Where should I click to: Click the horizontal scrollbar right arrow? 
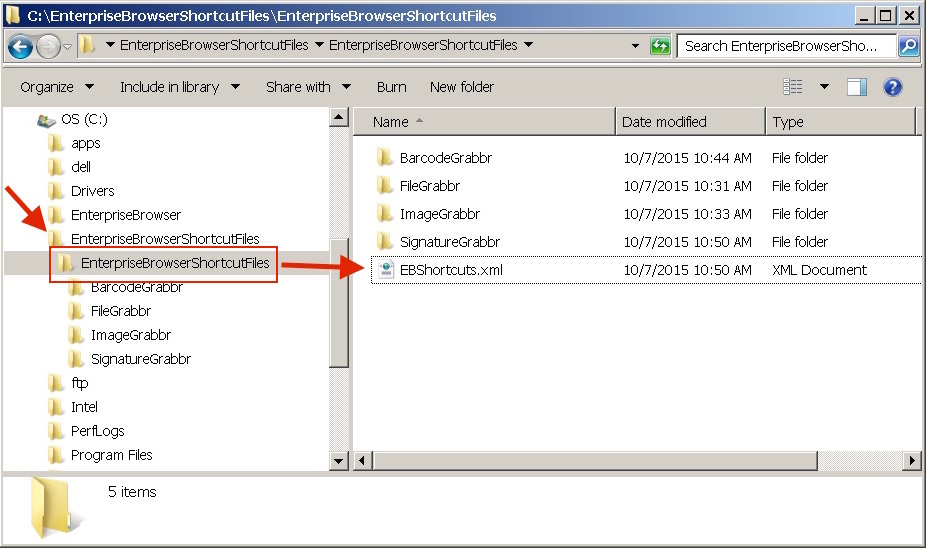click(x=912, y=461)
